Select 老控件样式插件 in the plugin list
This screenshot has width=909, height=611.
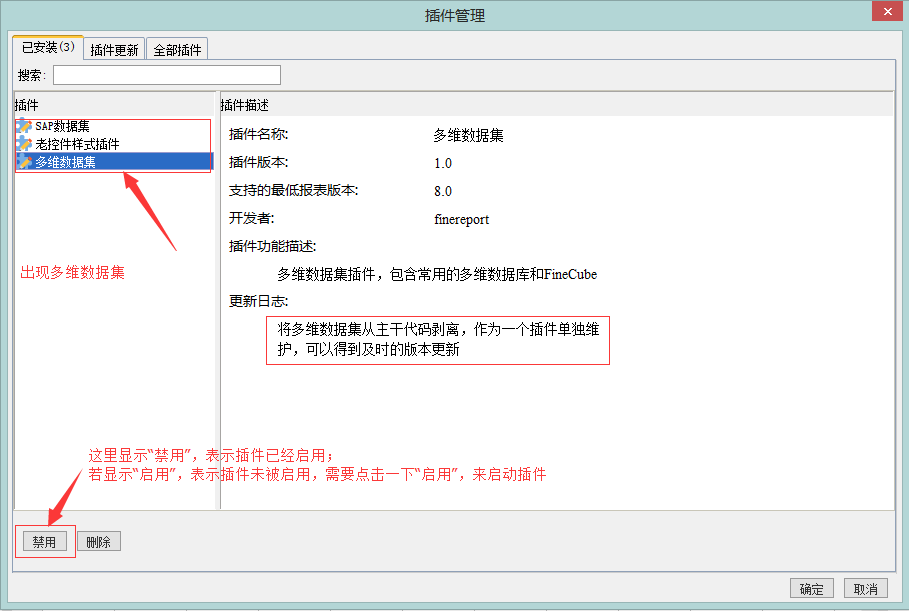[x=114, y=144]
